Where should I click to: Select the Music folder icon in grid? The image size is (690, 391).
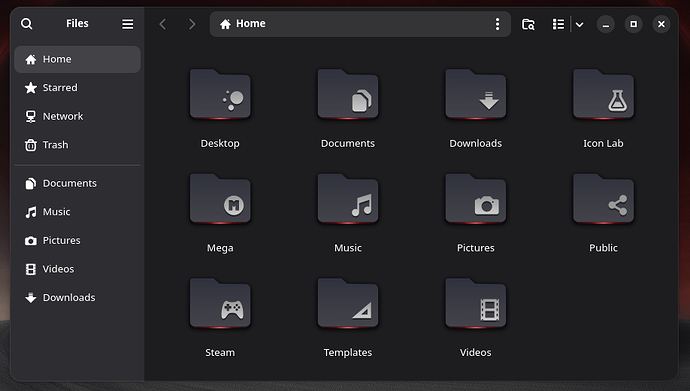click(348, 199)
